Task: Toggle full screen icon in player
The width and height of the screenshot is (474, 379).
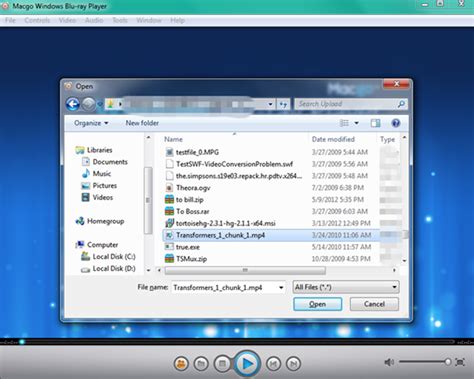Action: point(460,362)
